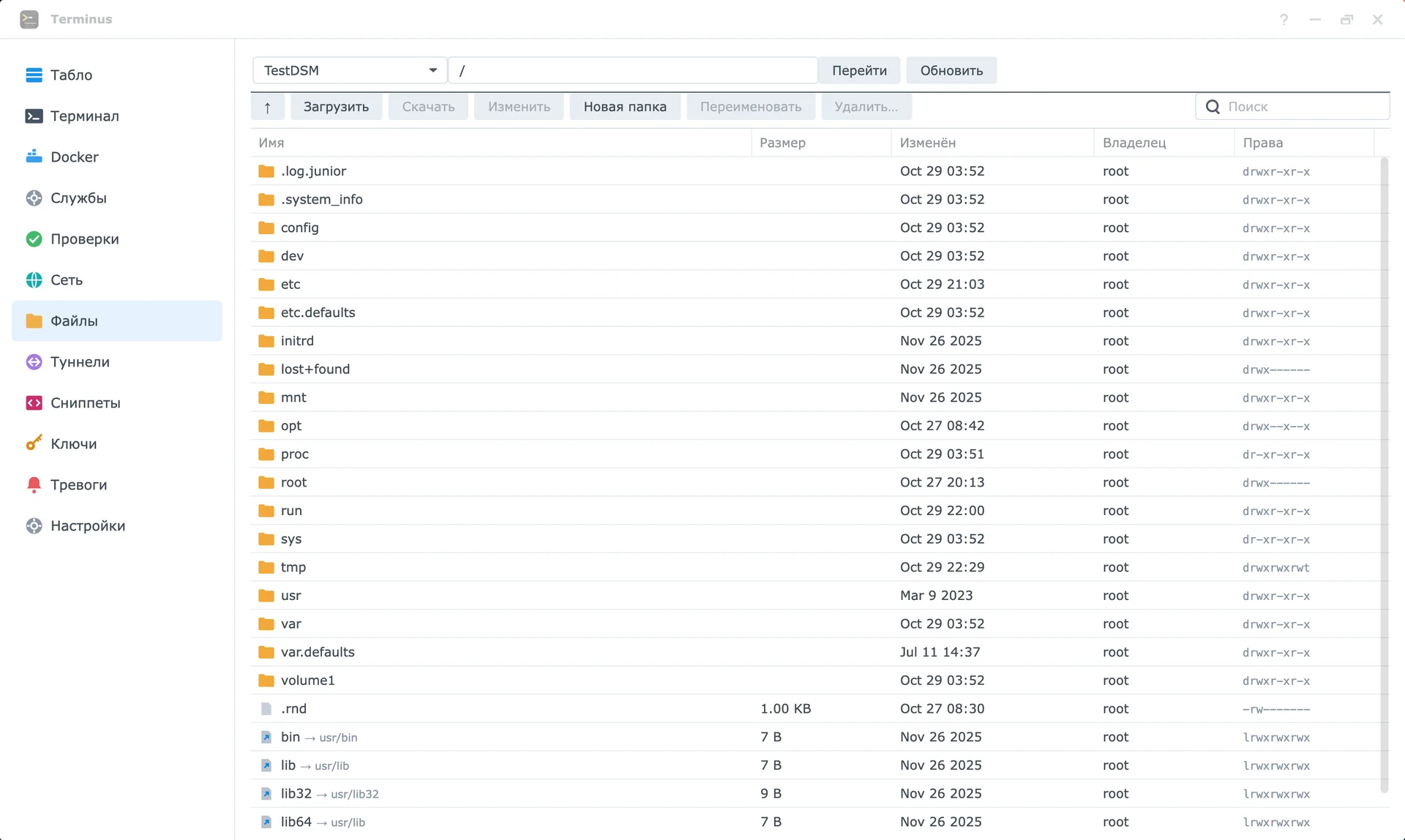The height and width of the screenshot is (840, 1405).
Task: Sort by the Размер column header
Action: (821, 143)
